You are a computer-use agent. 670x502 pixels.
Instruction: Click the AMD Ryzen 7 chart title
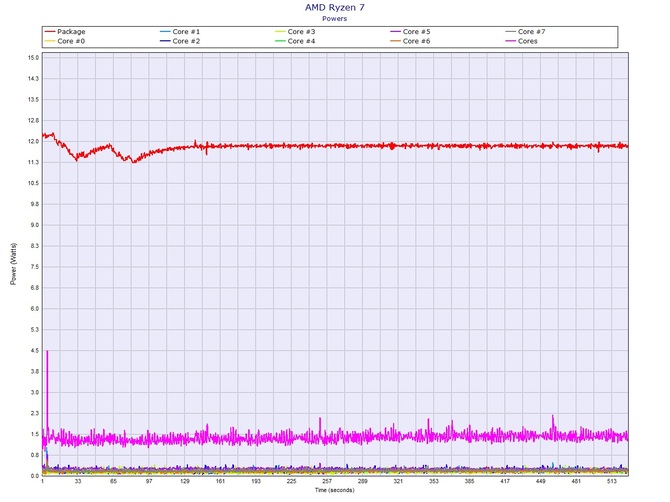335,7
